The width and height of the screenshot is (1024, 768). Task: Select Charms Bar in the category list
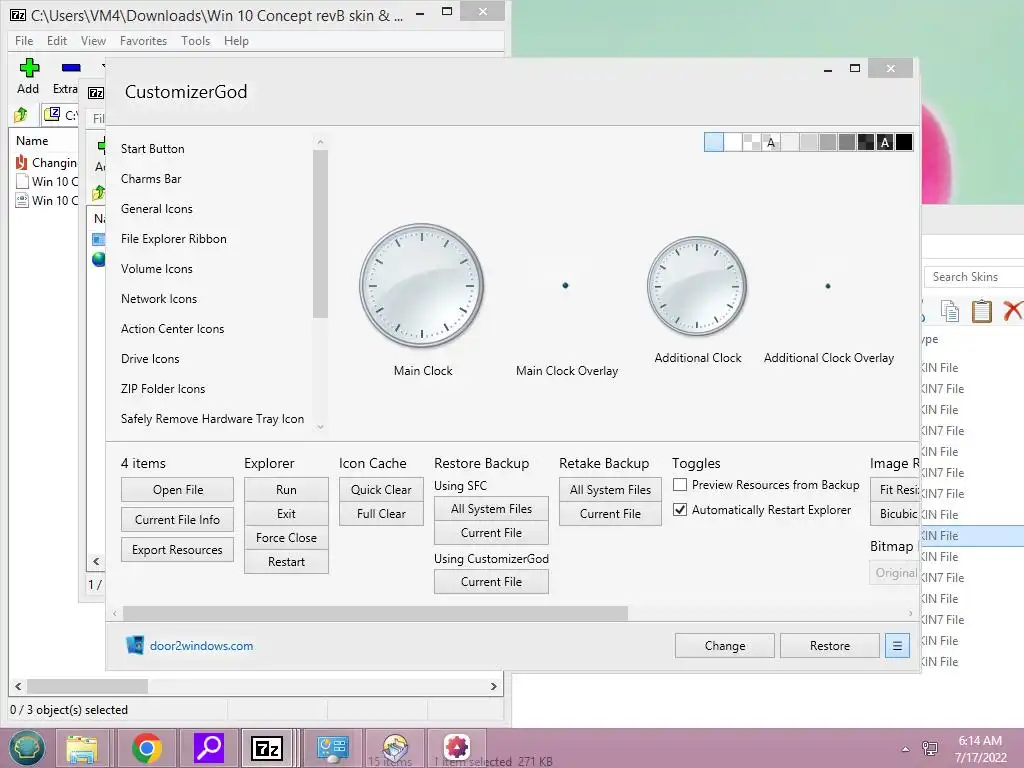click(152, 179)
